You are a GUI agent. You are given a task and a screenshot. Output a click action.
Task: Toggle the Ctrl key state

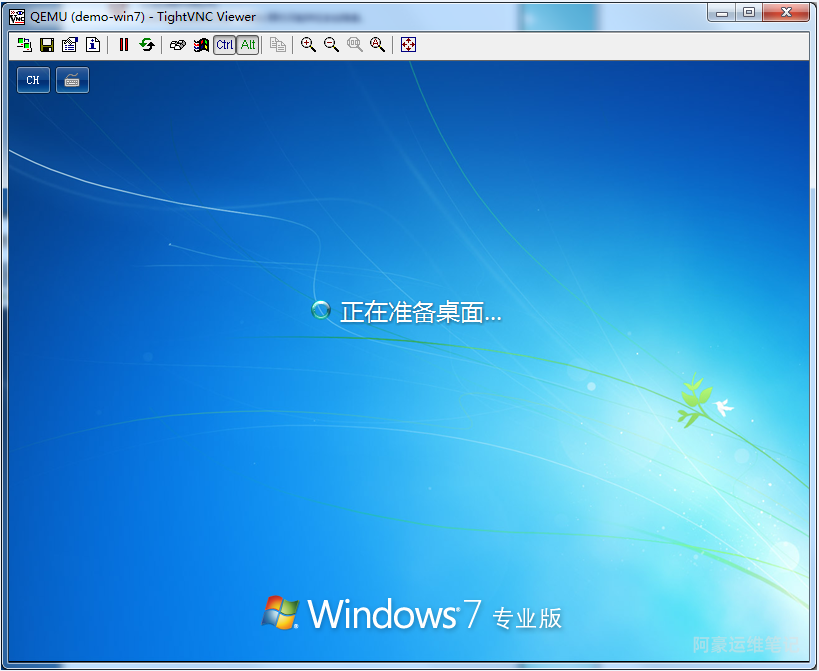pos(225,45)
